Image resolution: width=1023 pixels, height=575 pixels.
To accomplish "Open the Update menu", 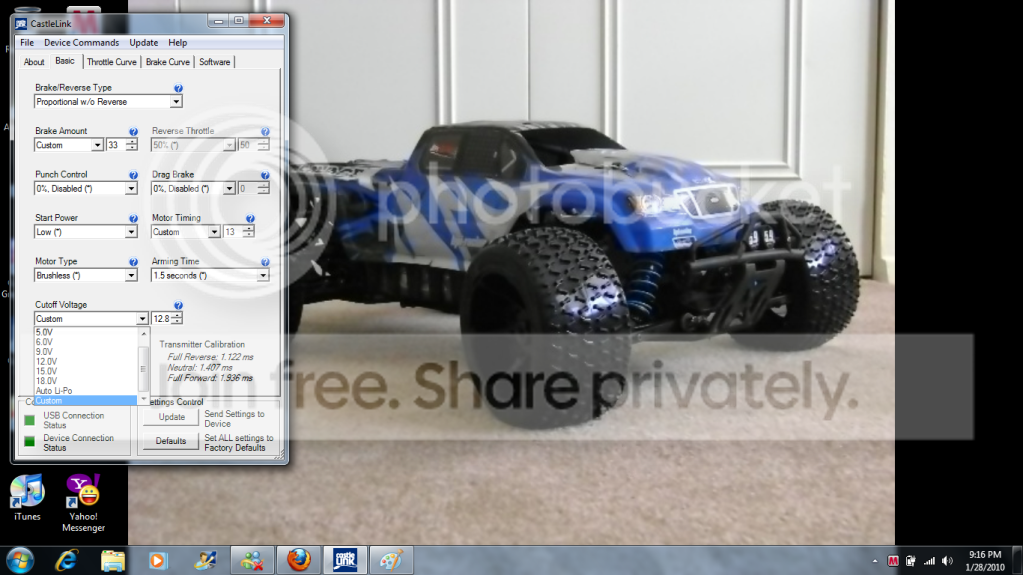I will pos(144,42).
